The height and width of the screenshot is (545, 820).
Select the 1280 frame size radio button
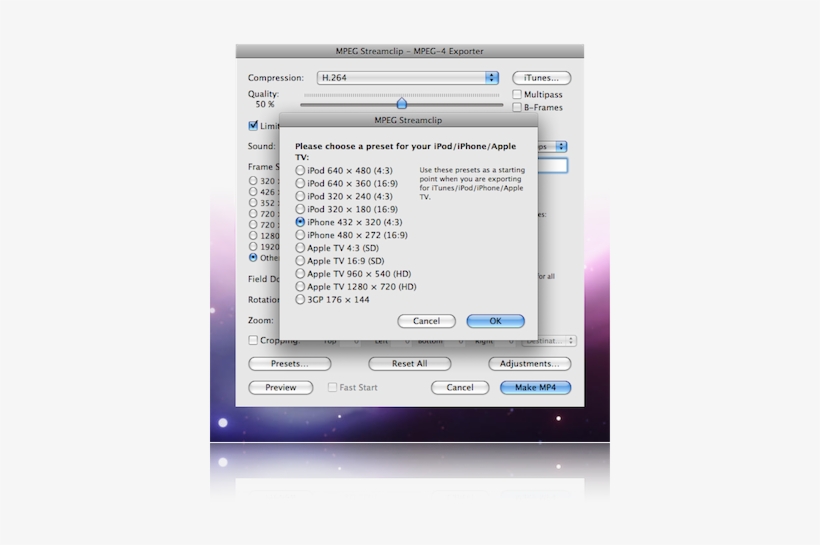click(x=253, y=235)
